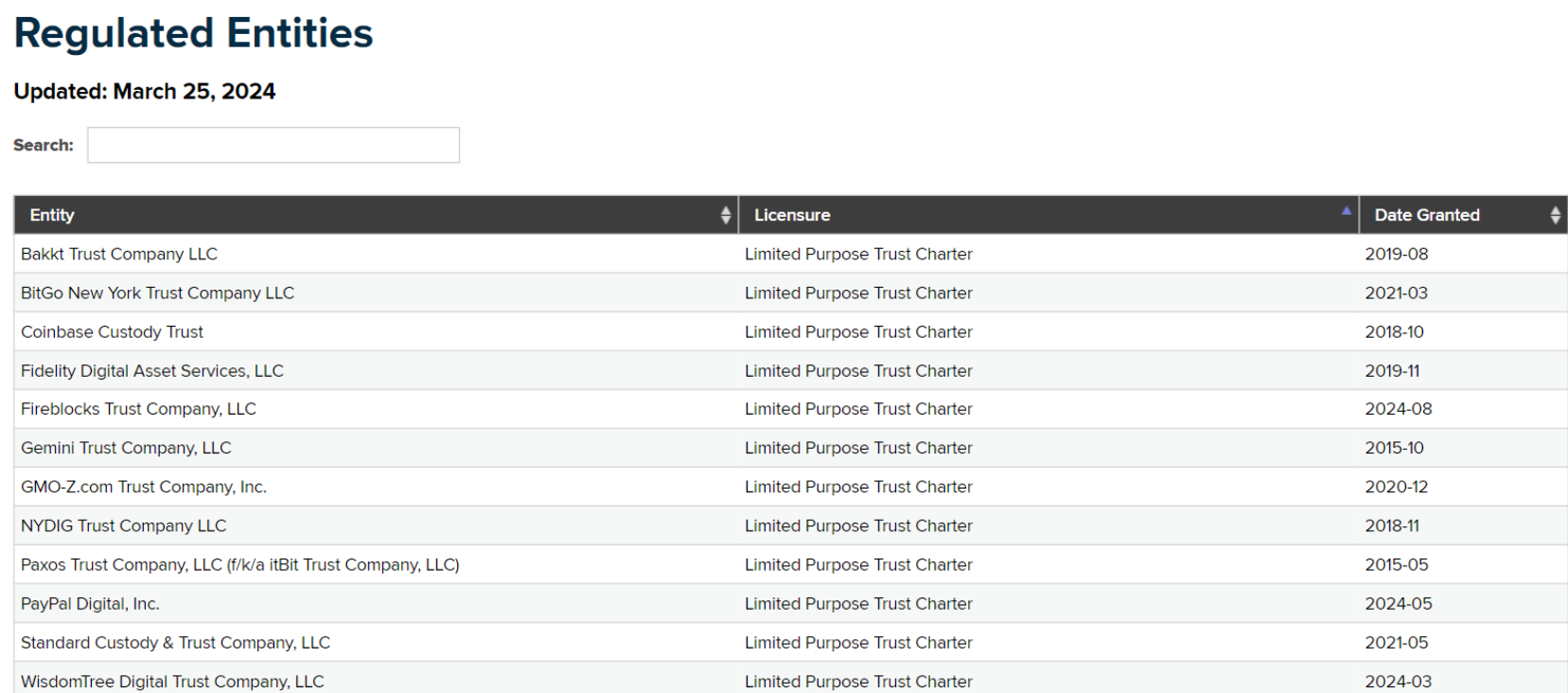1568x693 pixels.
Task: Select Standard Custody & Trust Company, LLC
Action: pos(175,643)
